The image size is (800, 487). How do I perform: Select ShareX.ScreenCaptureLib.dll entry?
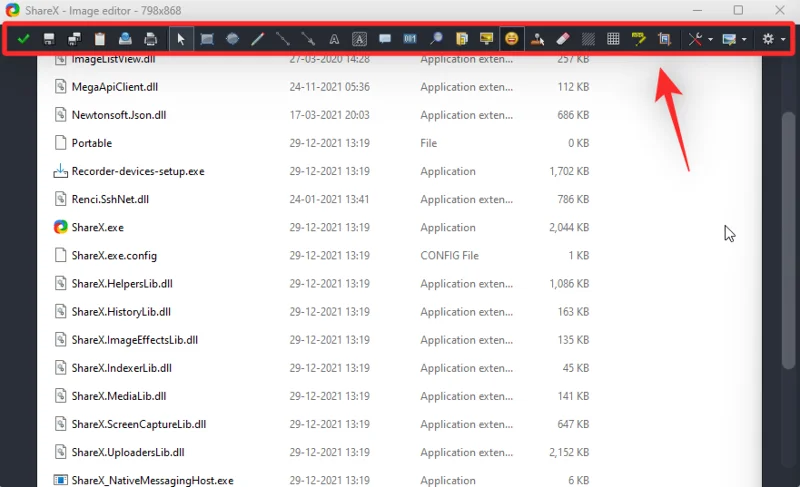tap(139, 424)
